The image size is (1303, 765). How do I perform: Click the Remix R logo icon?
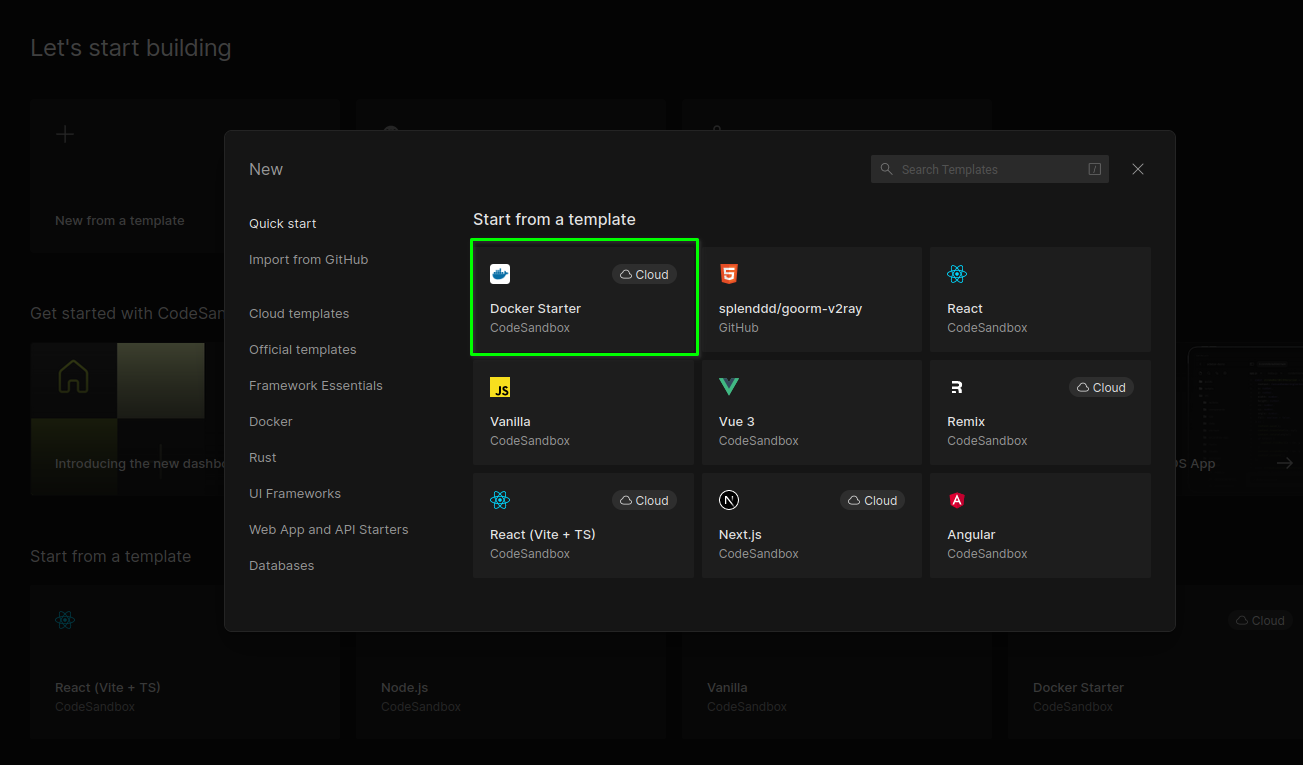957,387
